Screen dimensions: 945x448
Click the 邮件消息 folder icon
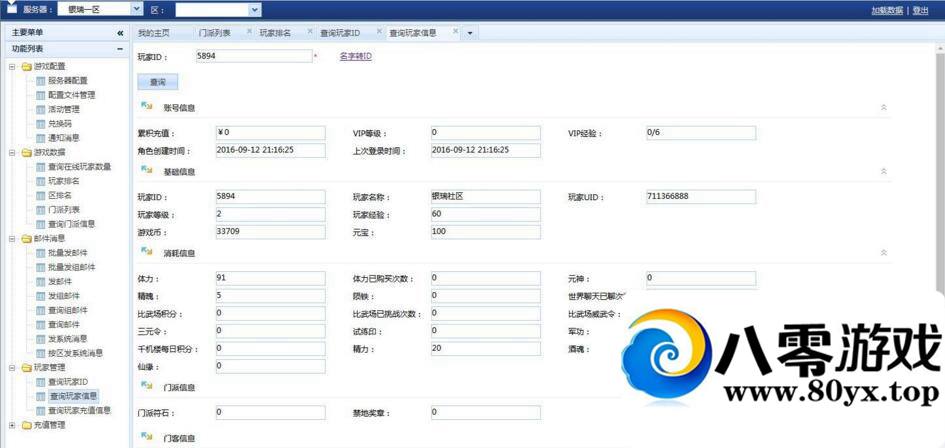coord(26,239)
